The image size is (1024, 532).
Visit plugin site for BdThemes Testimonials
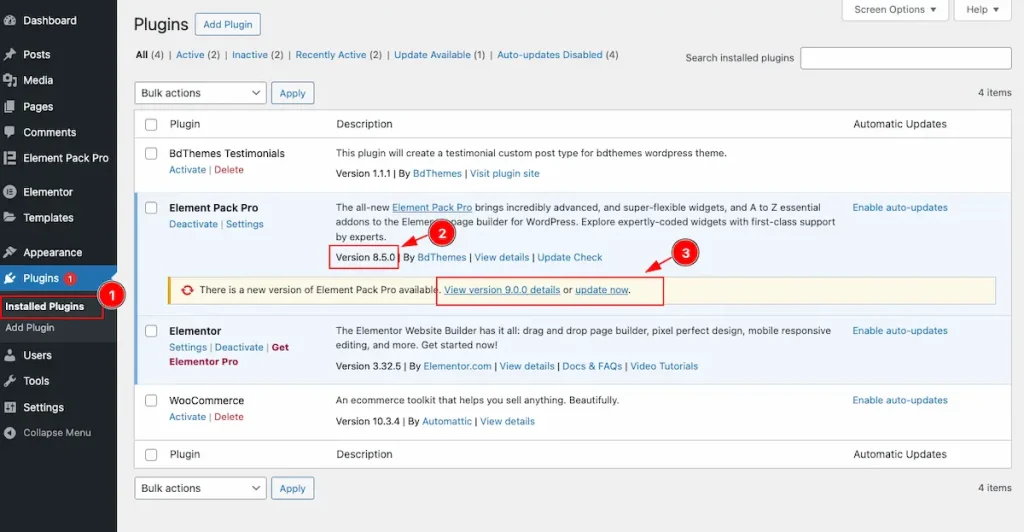coord(505,174)
